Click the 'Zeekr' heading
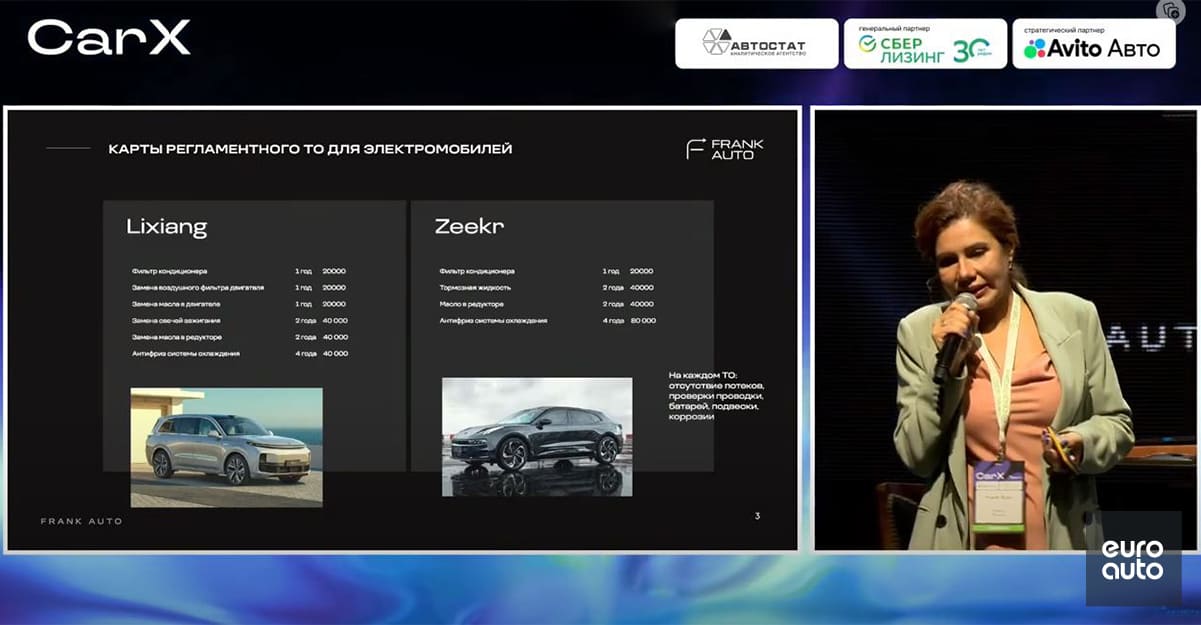 tap(469, 226)
